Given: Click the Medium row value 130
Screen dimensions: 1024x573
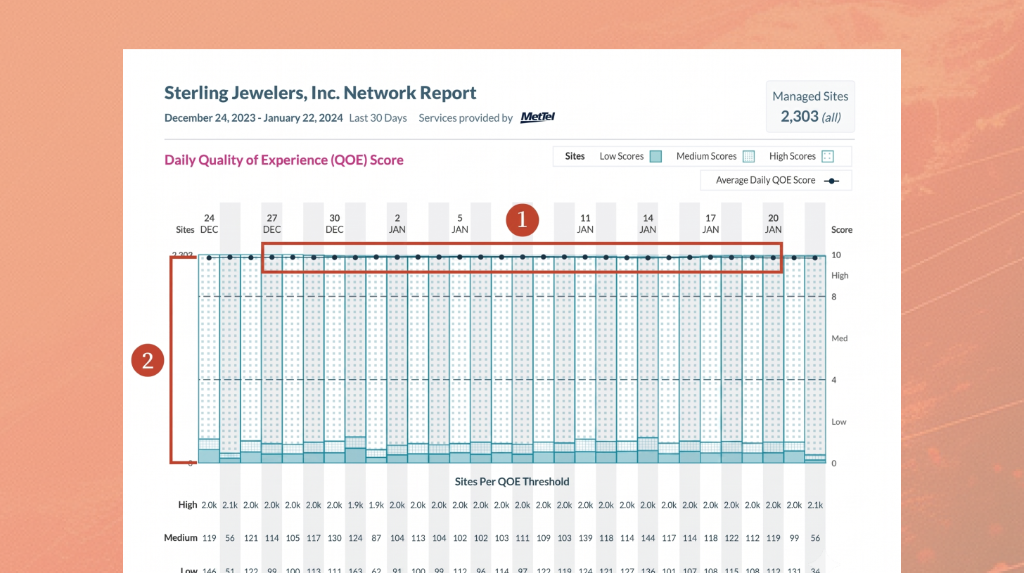Looking at the screenshot, I should tap(334, 538).
